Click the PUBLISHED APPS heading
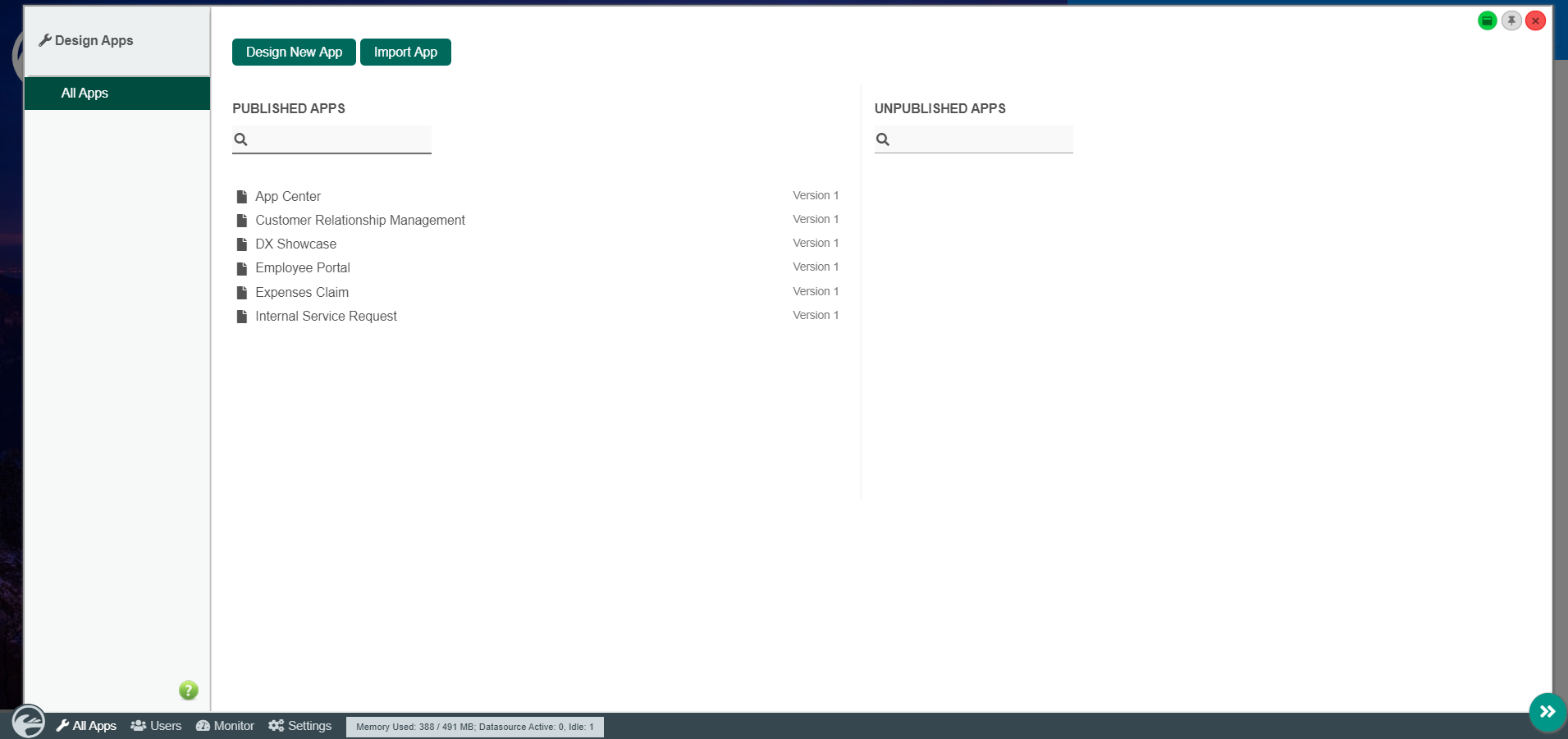 289,108
